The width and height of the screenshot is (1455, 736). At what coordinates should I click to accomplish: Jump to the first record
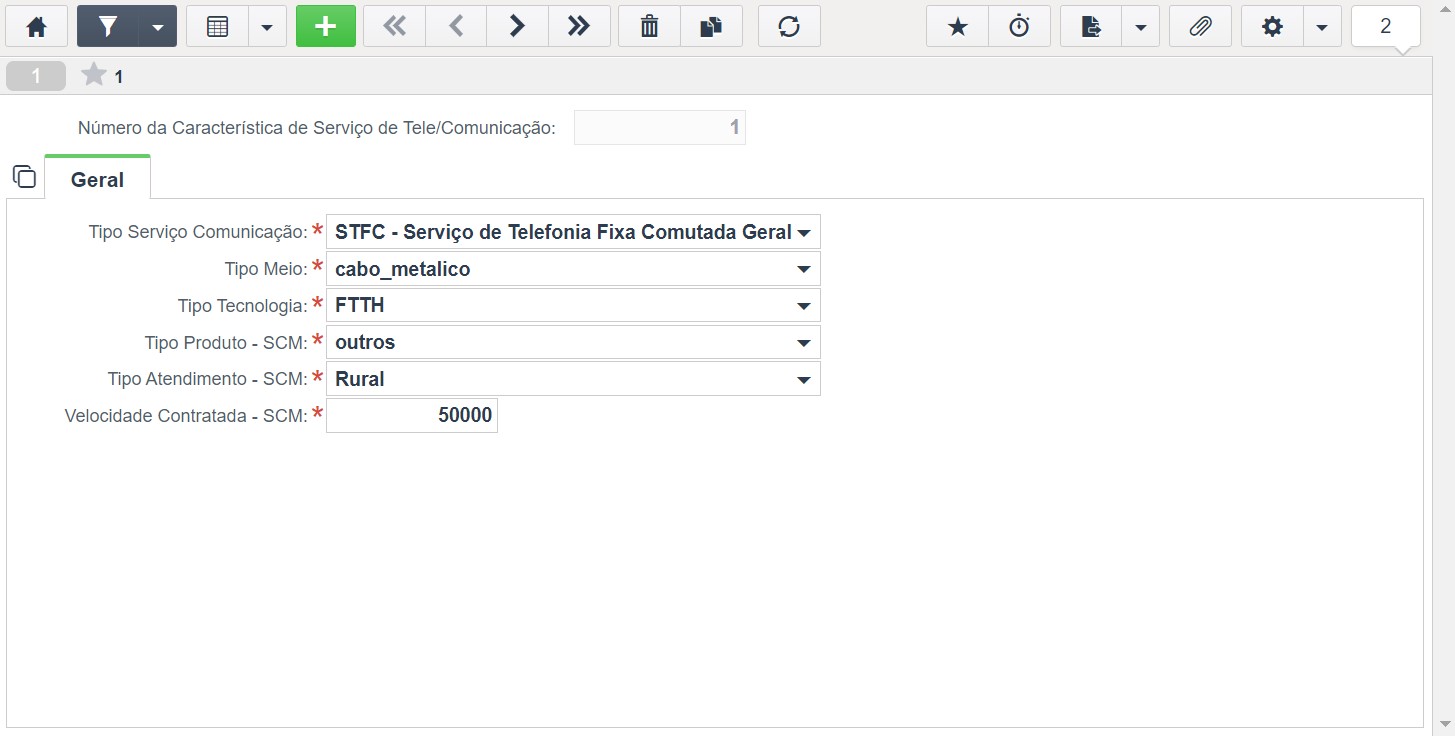point(395,27)
